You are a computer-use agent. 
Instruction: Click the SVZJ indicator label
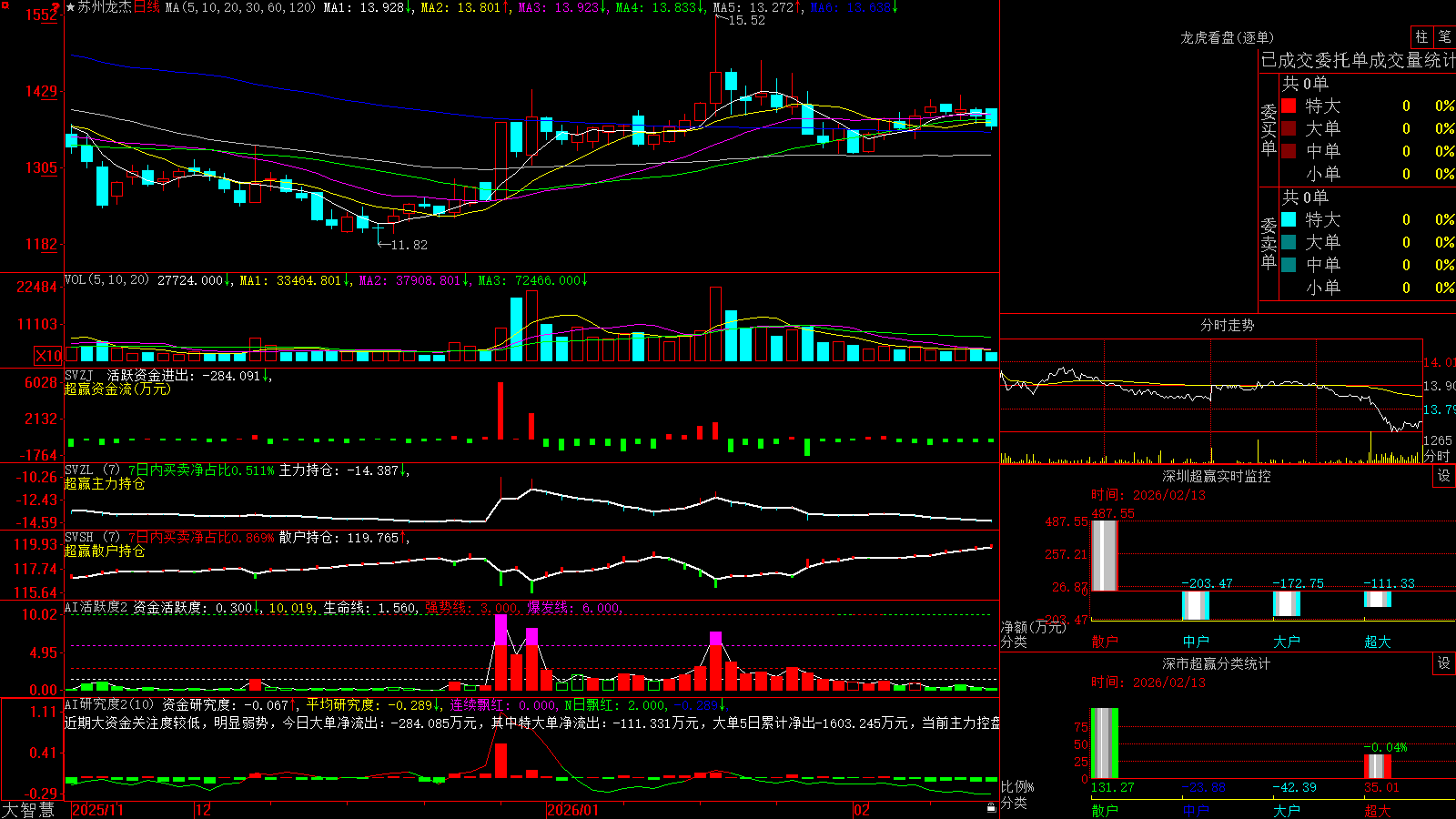79,375
